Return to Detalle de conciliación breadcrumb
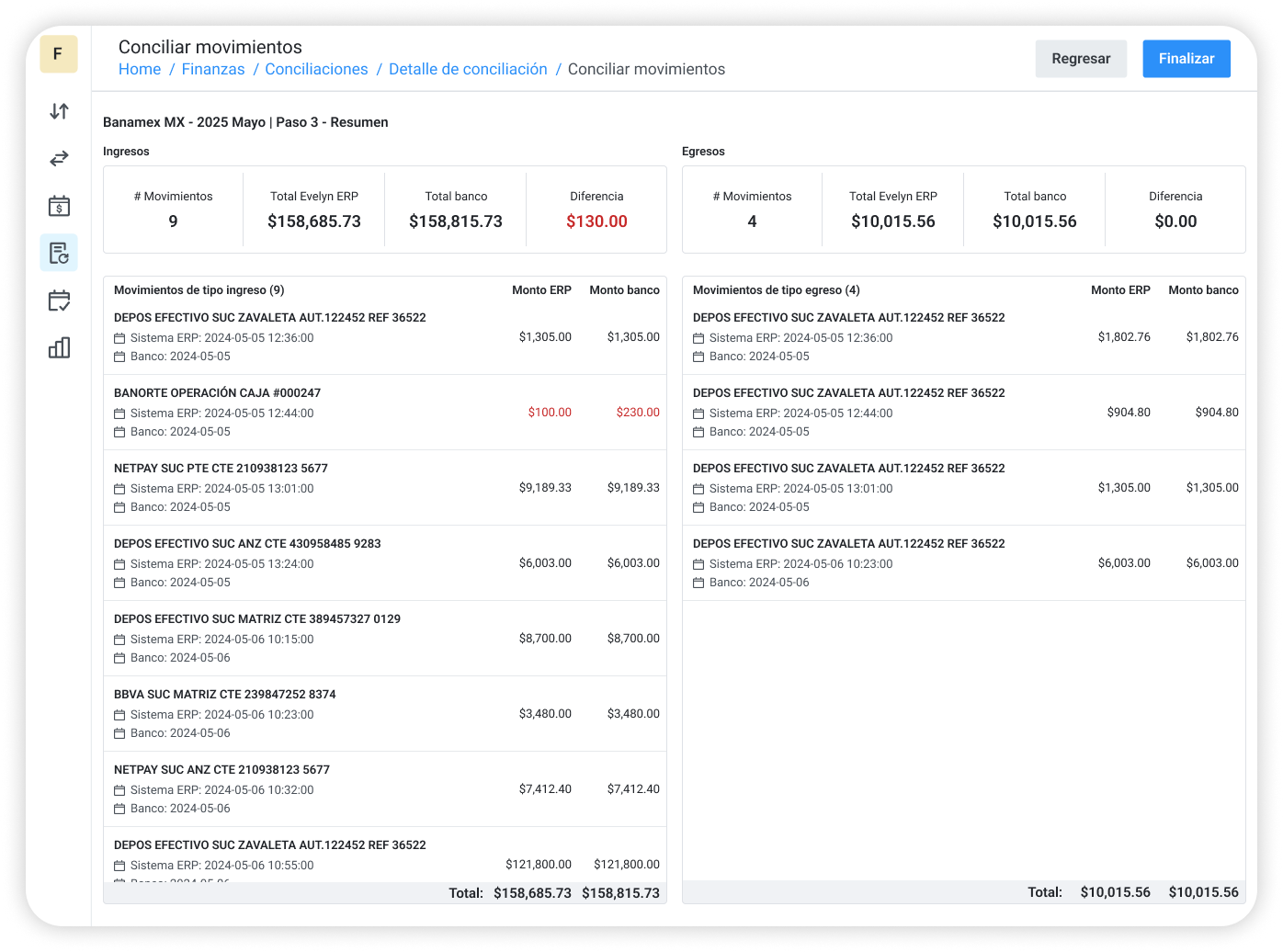Screen dimensions: 1283x952 coord(468,70)
